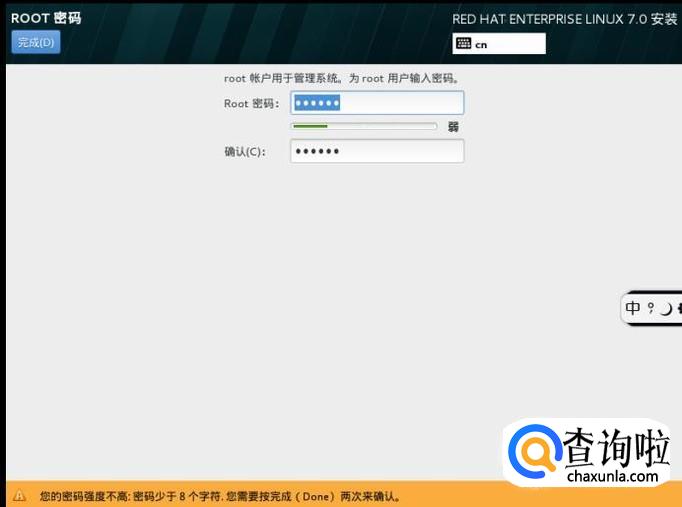This screenshot has width=682, height=507.
Task: Click the warning triangle icon in bottom bar
Action: click(x=19, y=495)
